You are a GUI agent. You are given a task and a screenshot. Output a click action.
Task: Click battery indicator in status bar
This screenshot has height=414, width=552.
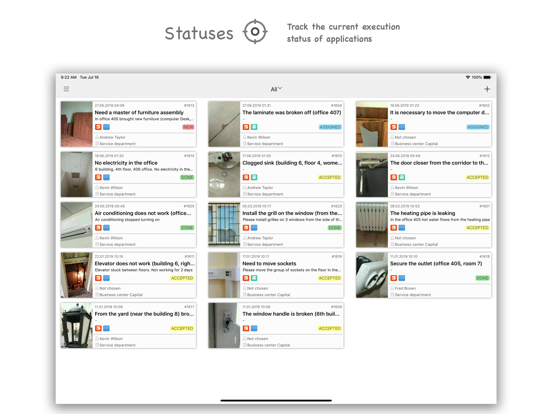pos(487,77)
